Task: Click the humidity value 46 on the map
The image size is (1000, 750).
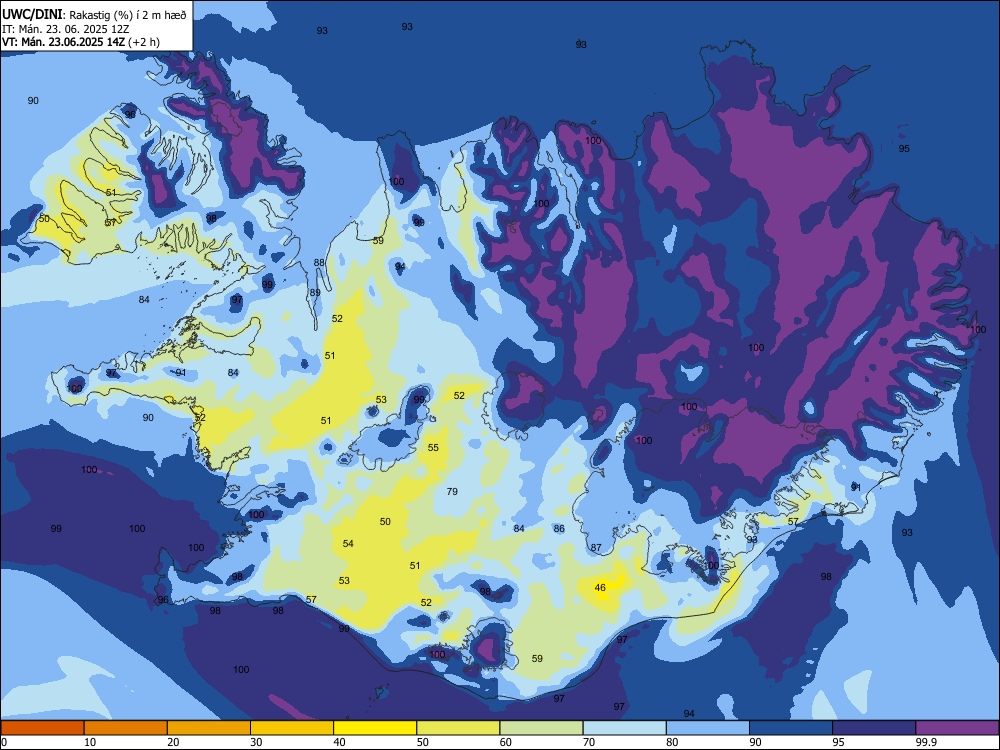Action: click(600, 587)
